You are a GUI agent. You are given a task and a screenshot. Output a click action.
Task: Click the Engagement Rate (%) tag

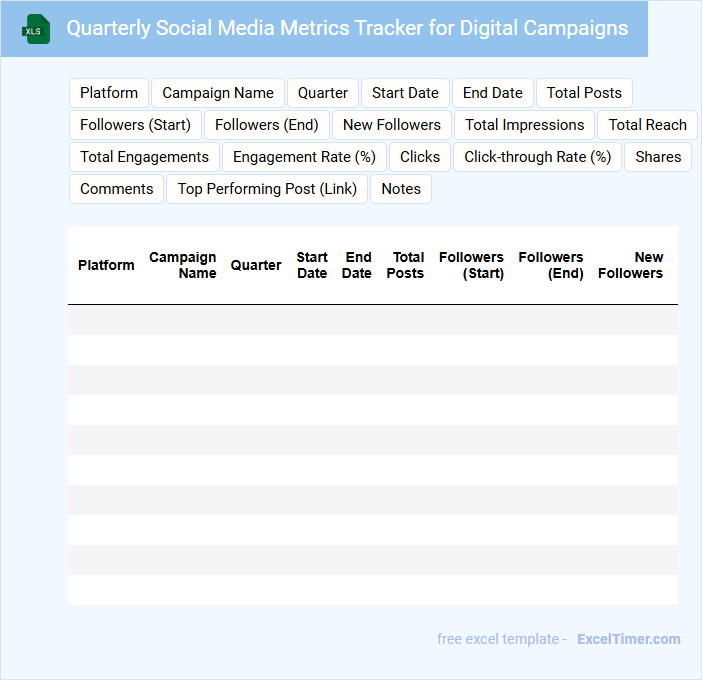coord(304,157)
